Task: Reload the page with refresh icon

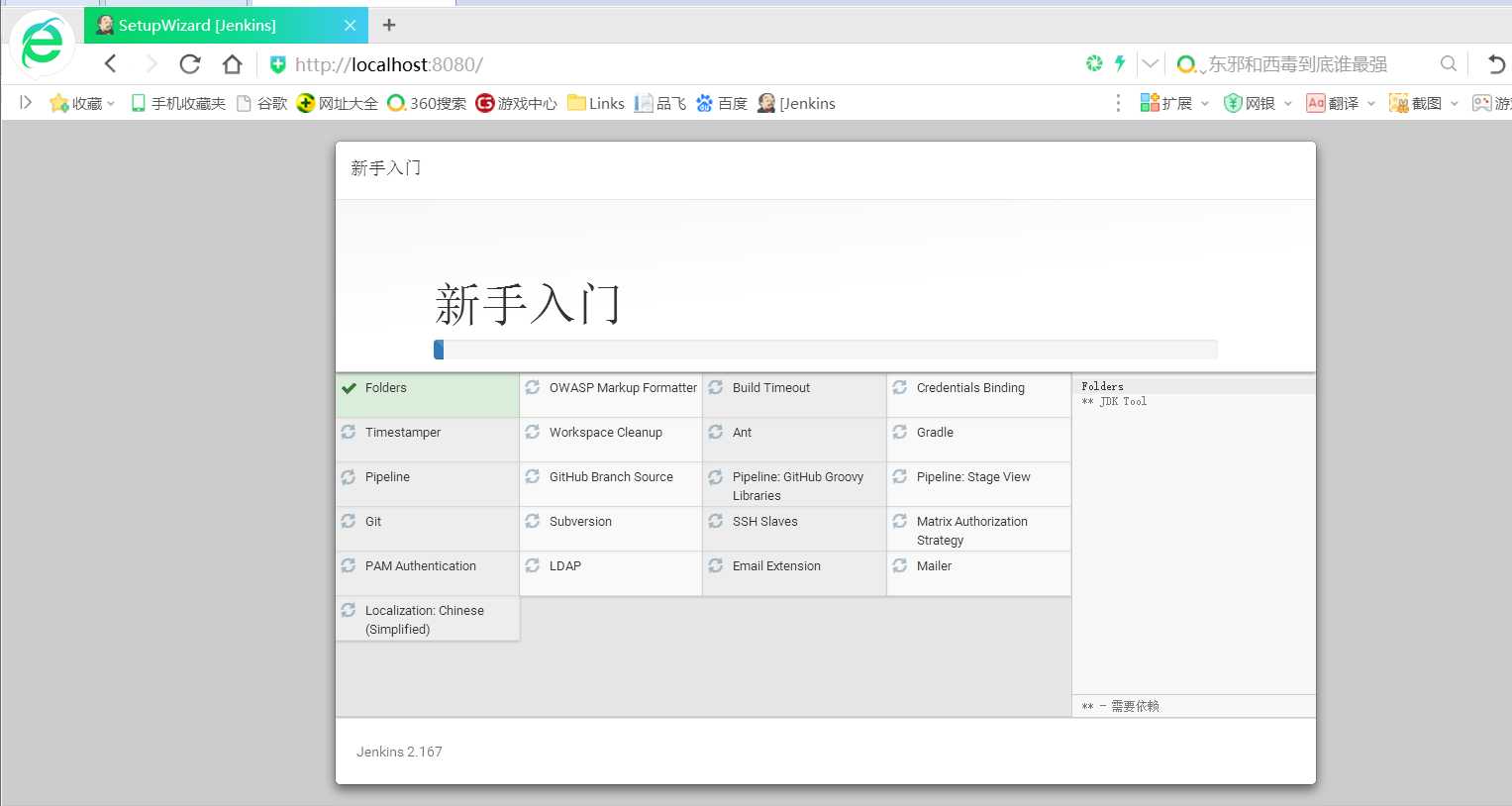Action: click(190, 64)
